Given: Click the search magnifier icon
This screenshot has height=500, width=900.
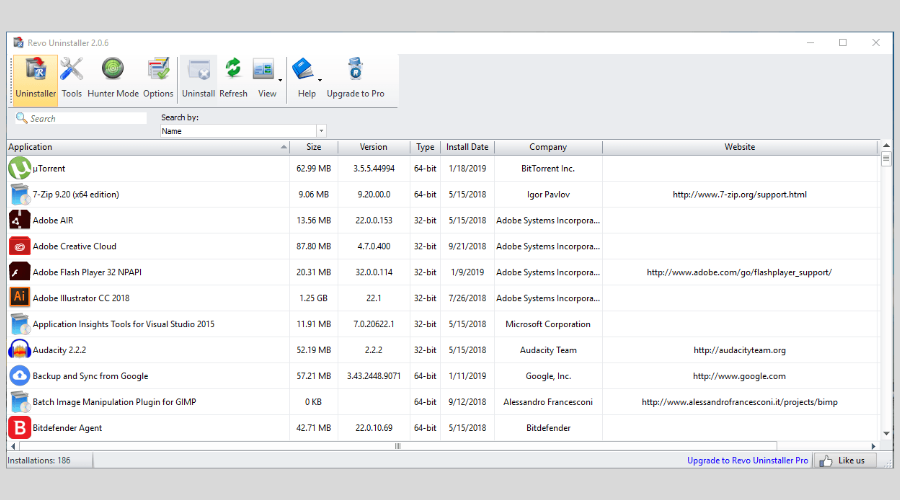Looking at the screenshot, I should tap(21, 118).
